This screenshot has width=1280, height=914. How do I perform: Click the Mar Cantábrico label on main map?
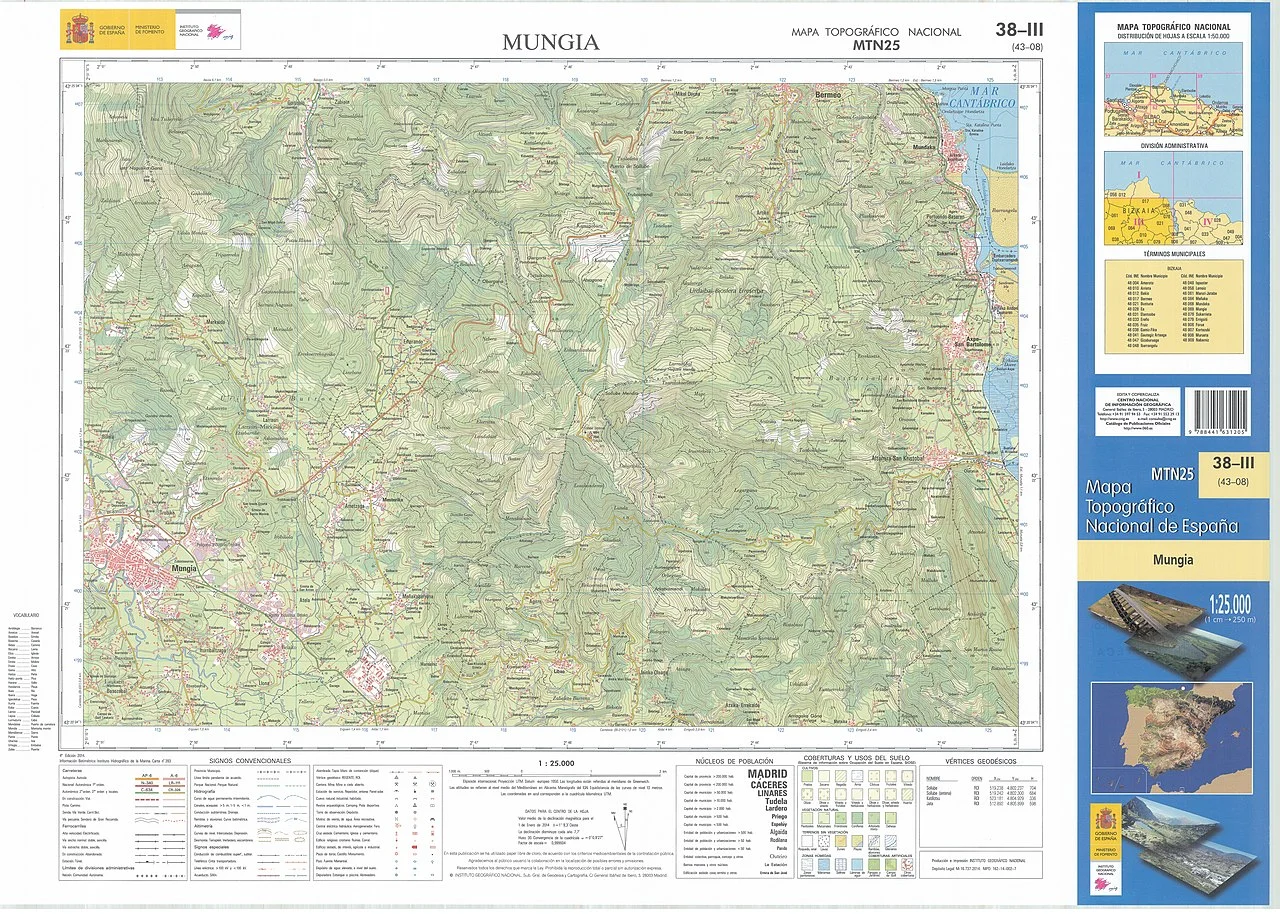(x=980, y=98)
